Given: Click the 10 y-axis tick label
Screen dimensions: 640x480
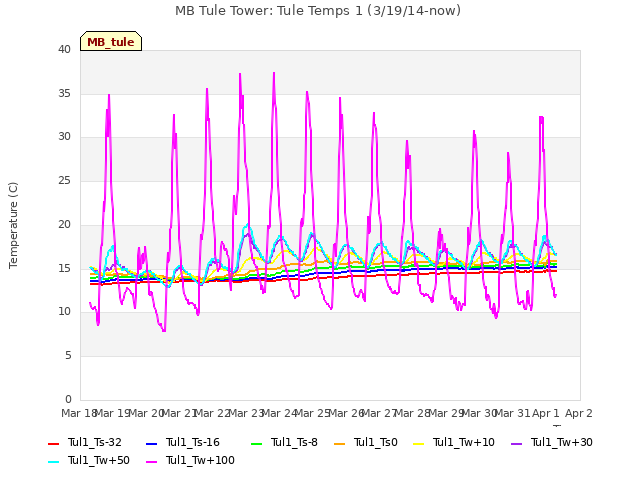Looking at the screenshot, I should click(64, 312).
